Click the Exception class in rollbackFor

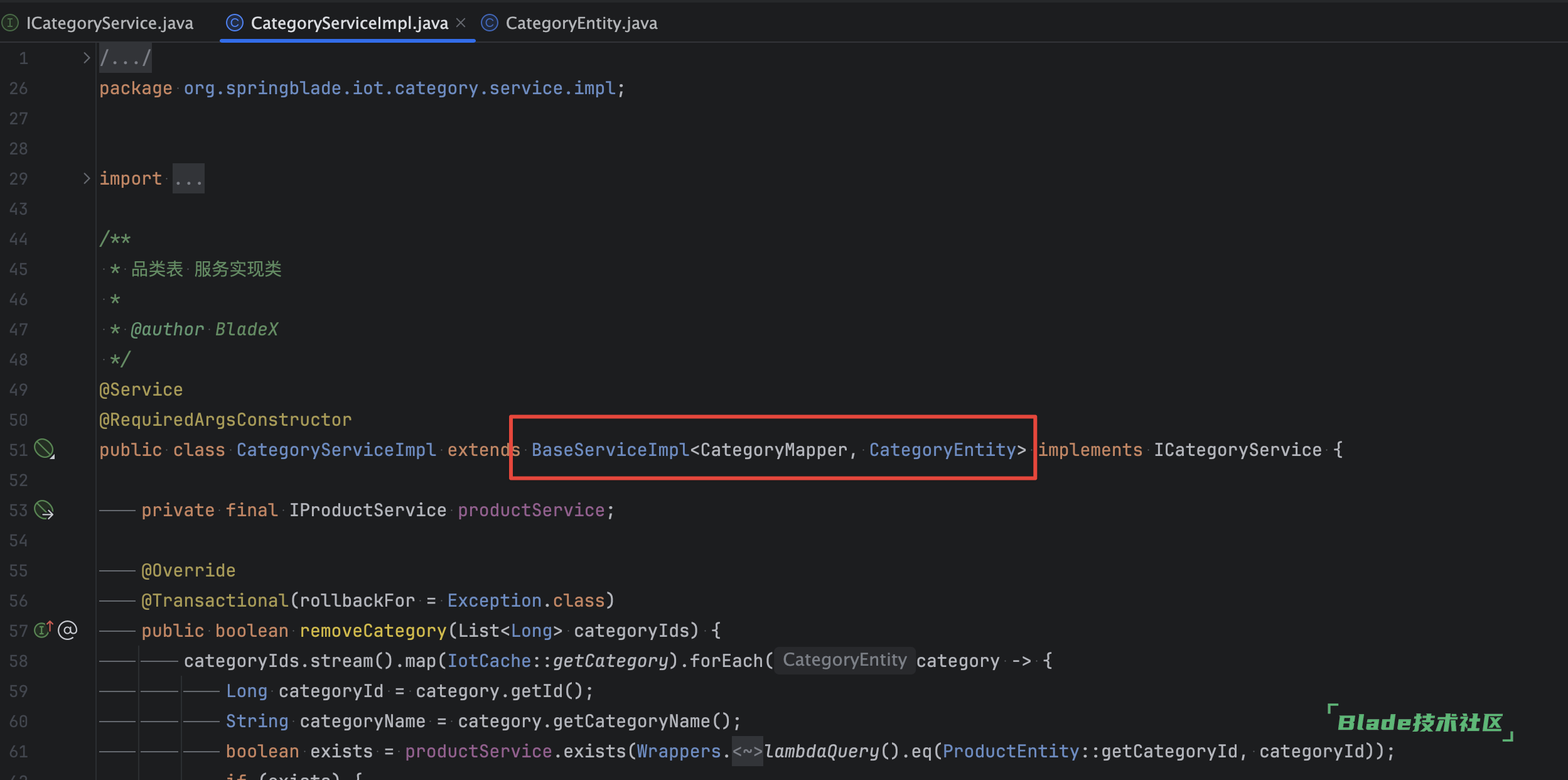click(x=494, y=601)
